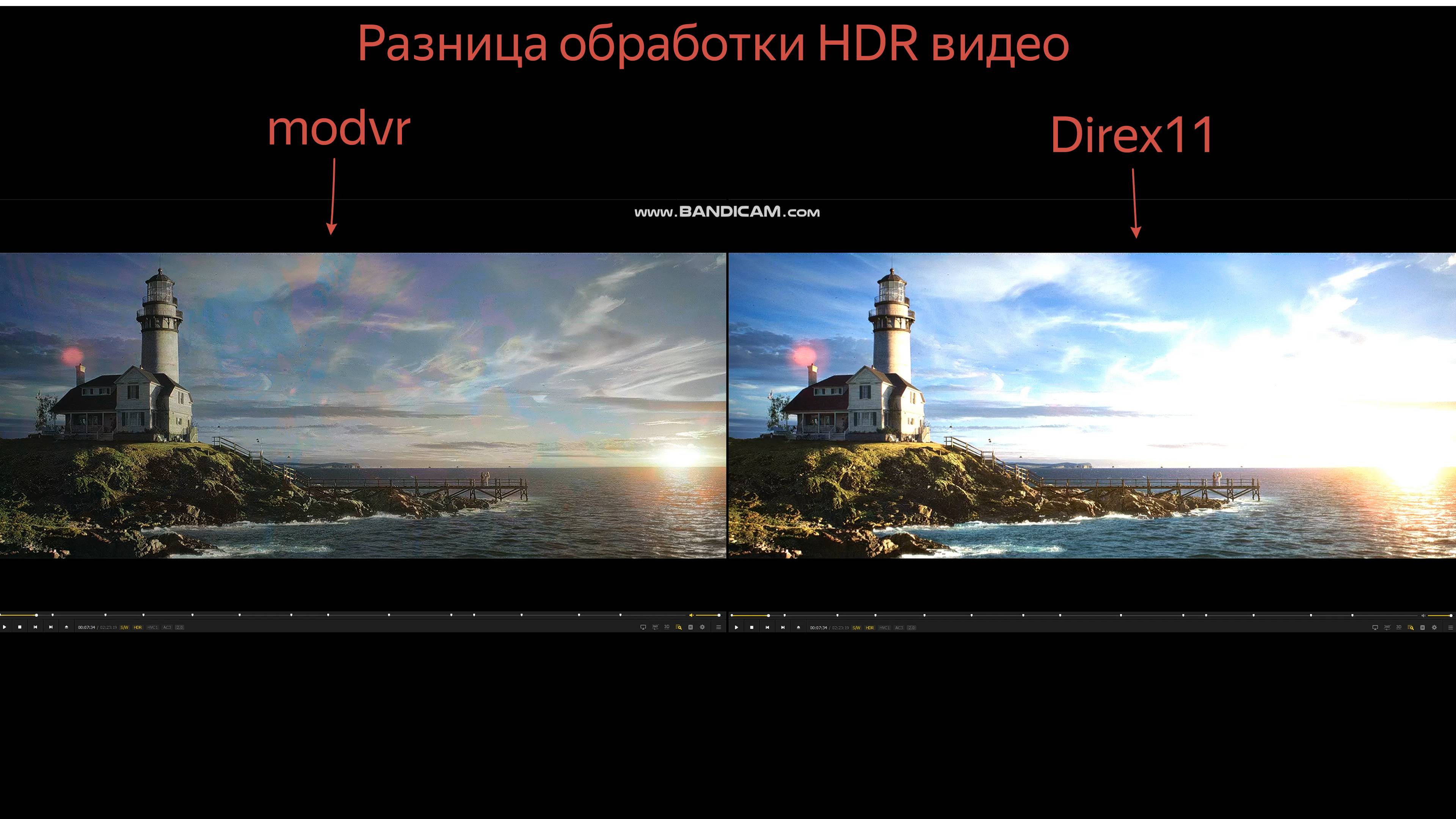Go to previous file in Direx11 player
Image resolution: width=1456 pixels, height=819 pixels.
(767, 628)
